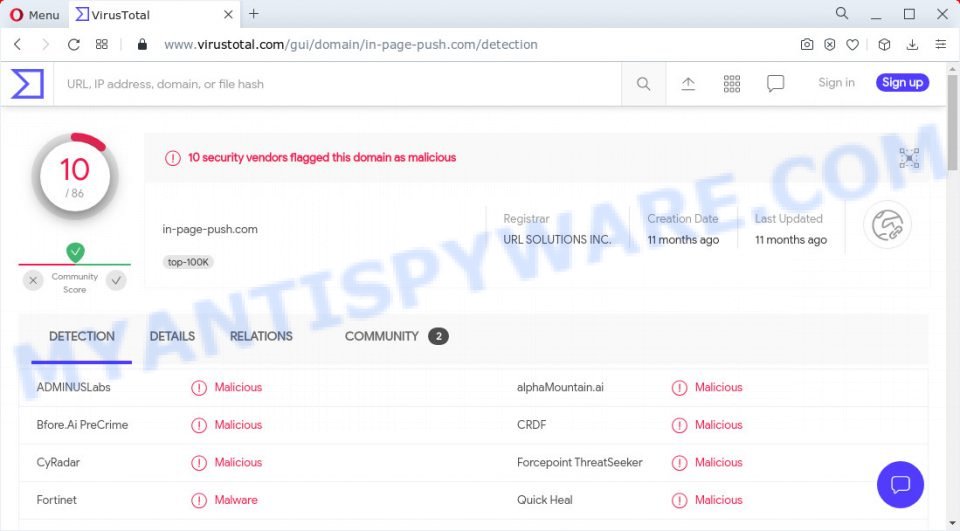The height and width of the screenshot is (531, 960).
Task: Open Speed Dial start page
Action: click(x=102, y=44)
